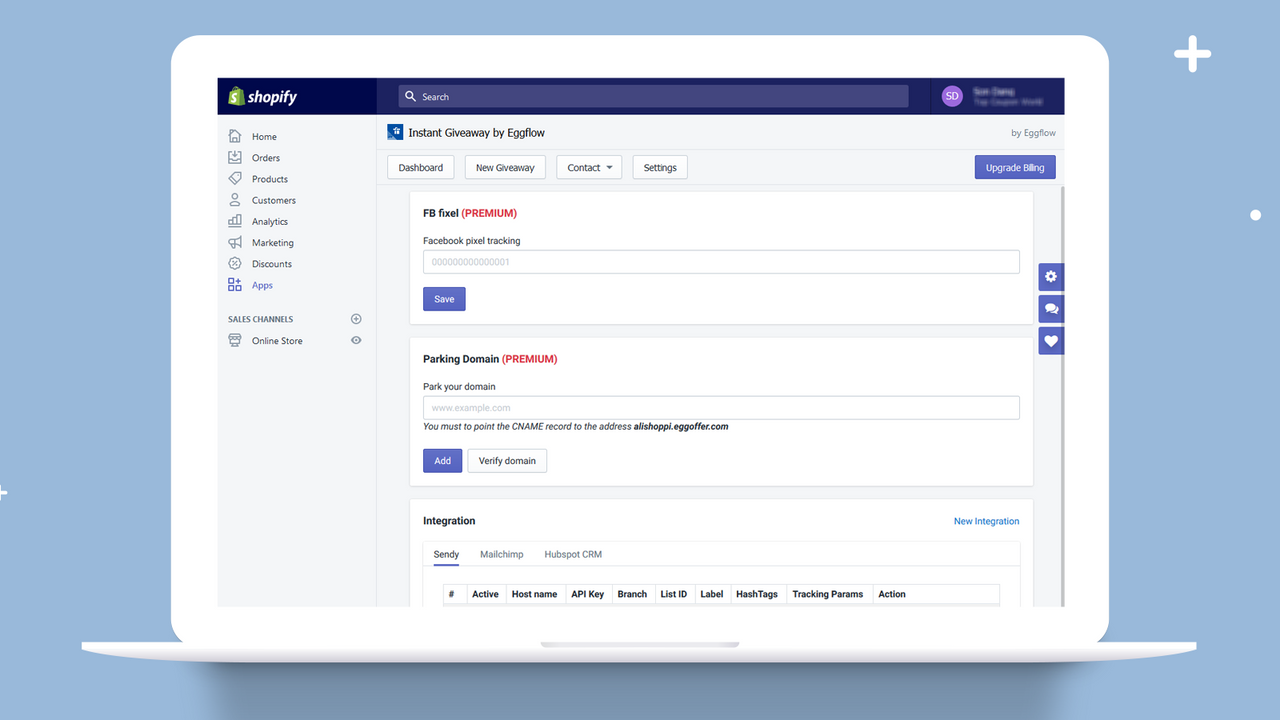
Task: Click the Label column header
Action: click(712, 594)
